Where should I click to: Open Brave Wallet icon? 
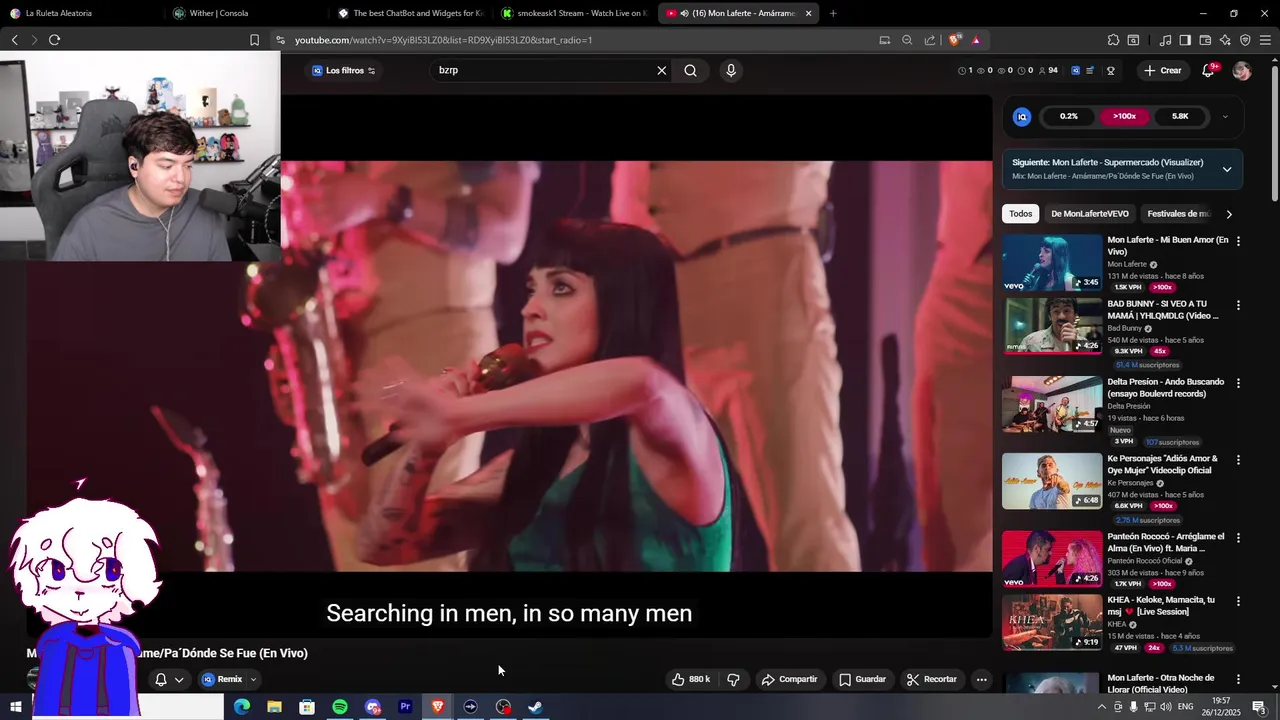tap(1205, 40)
